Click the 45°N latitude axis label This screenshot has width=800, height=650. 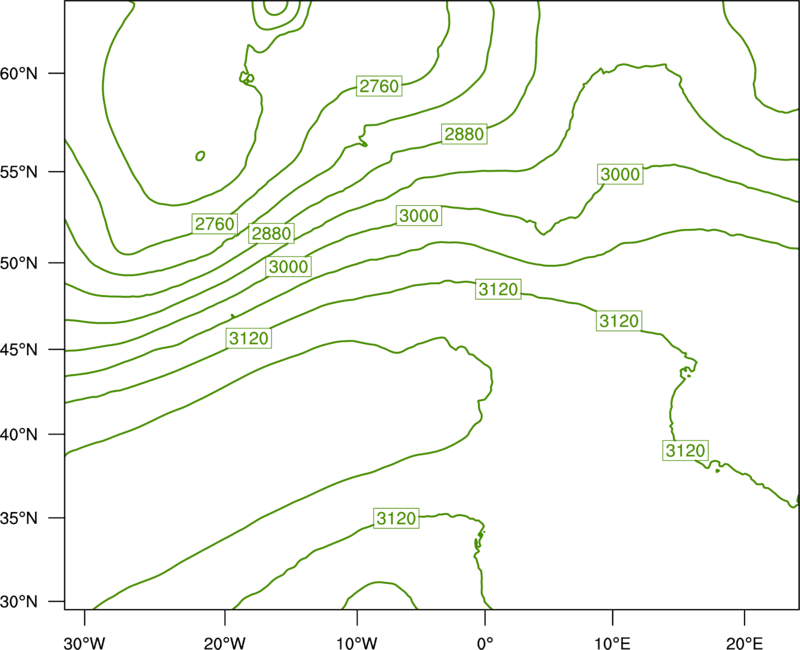(19, 349)
